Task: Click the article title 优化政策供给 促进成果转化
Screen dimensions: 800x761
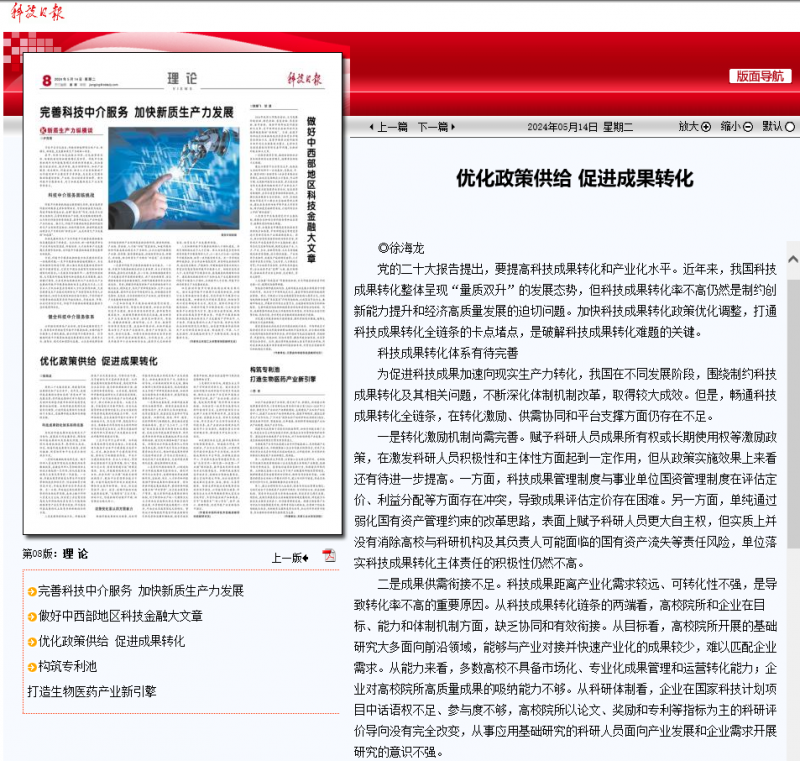Action: point(575,179)
